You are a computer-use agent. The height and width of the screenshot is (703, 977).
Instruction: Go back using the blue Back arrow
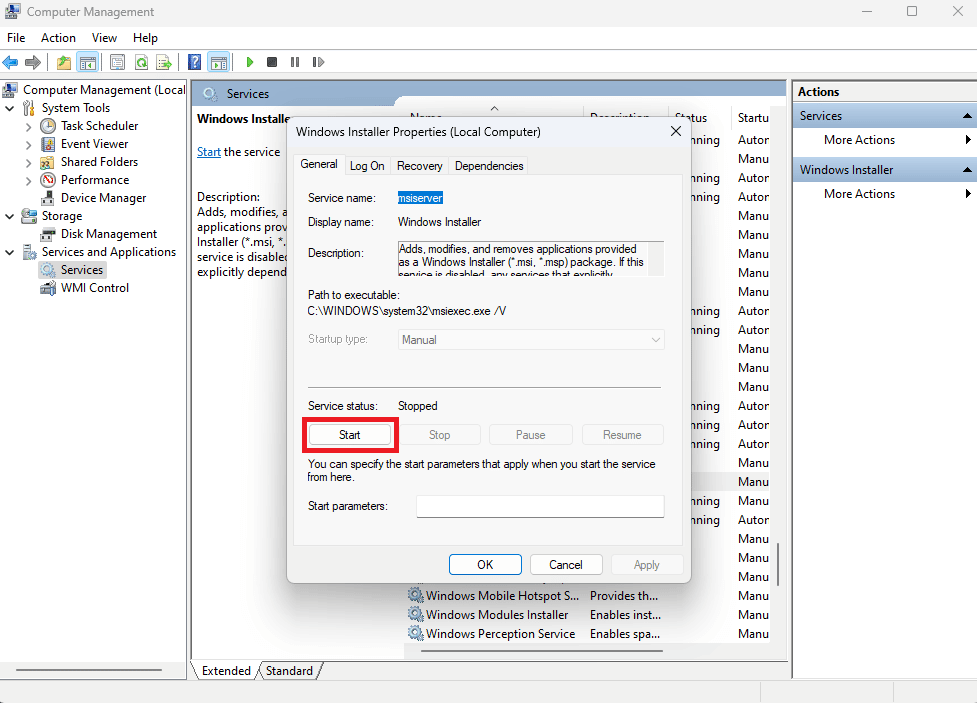(x=11, y=62)
